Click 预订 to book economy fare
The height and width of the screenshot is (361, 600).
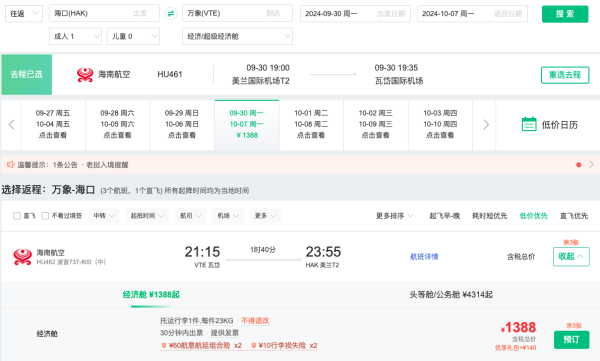(571, 340)
